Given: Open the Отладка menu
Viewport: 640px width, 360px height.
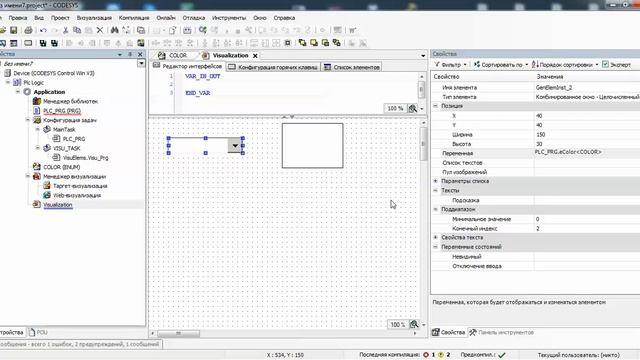Looking at the screenshot, I should (193, 18).
